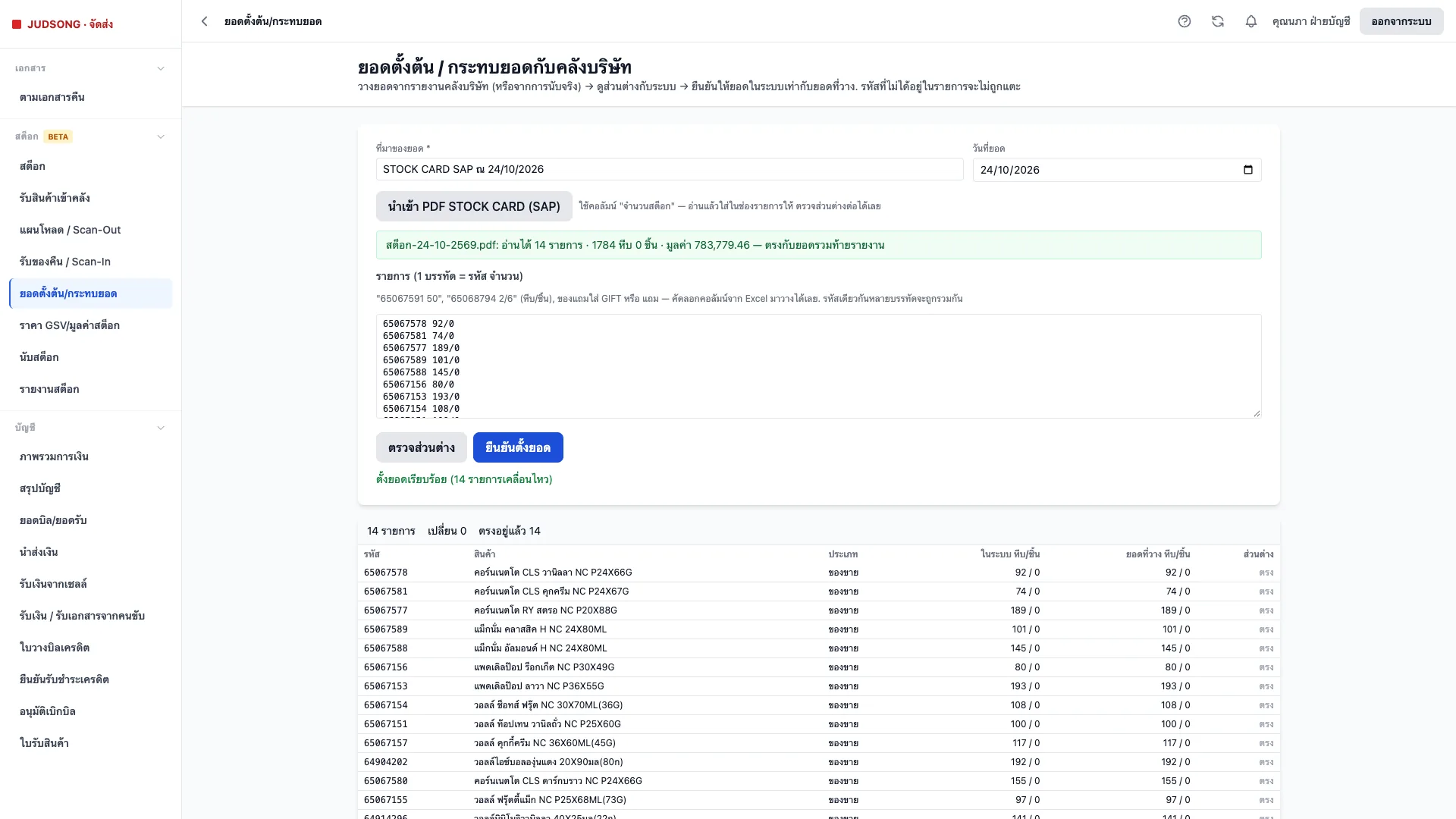Open นำส่งเงิน menu item
Screen dimensions: 1456x819
[x=90, y=552]
